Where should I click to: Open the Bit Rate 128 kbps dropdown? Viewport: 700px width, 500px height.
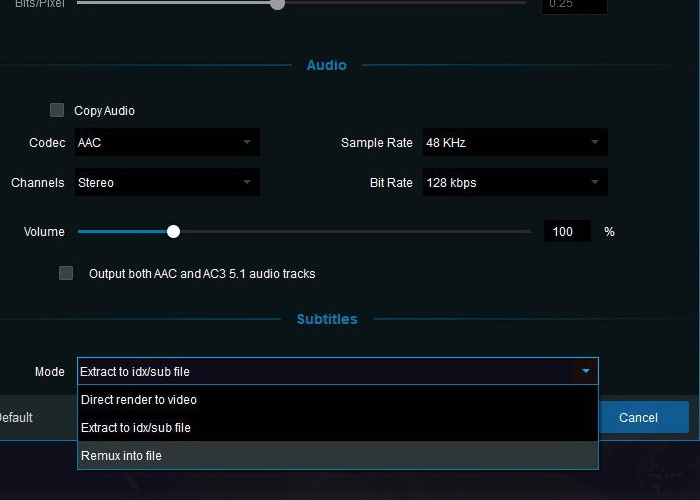point(515,182)
